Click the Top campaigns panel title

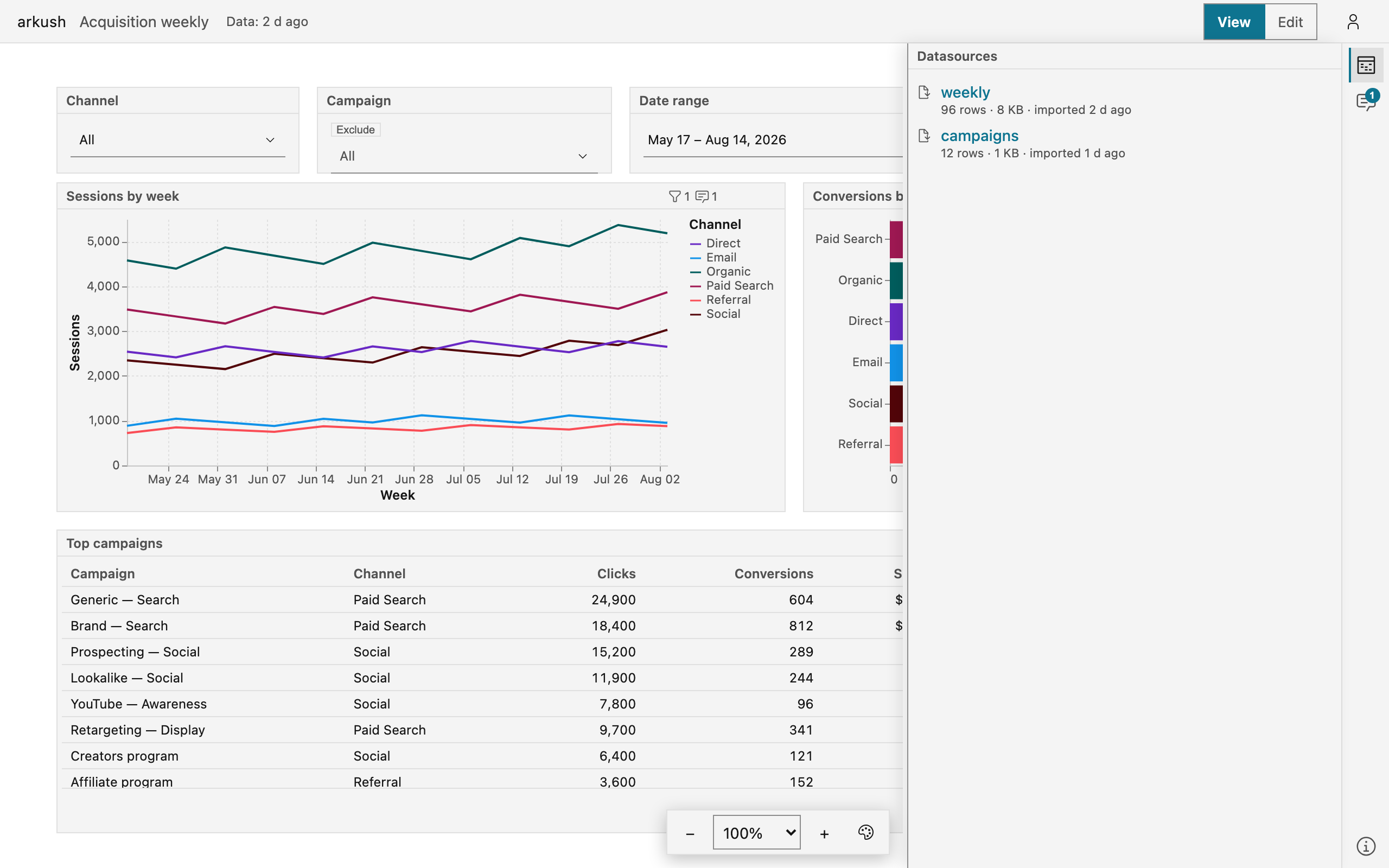click(114, 543)
